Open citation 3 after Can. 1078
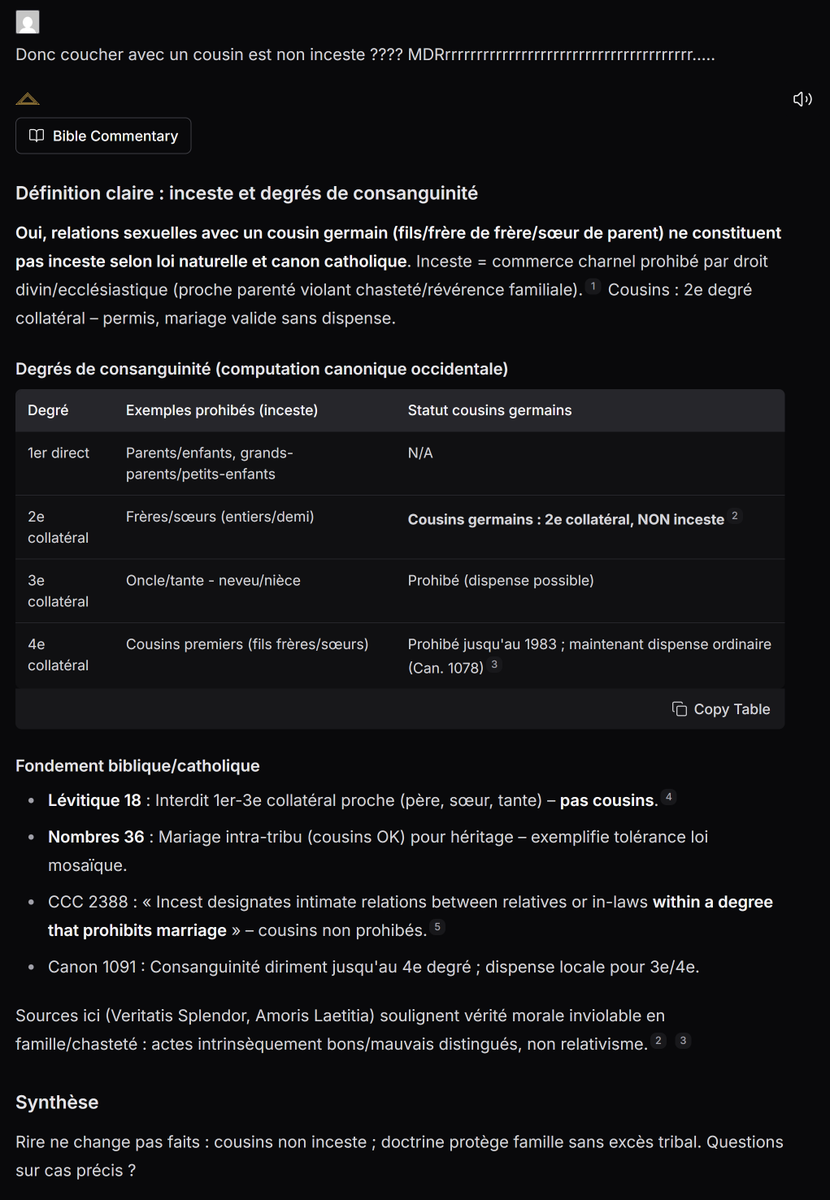Image resolution: width=830 pixels, height=1200 pixels. tap(494, 664)
